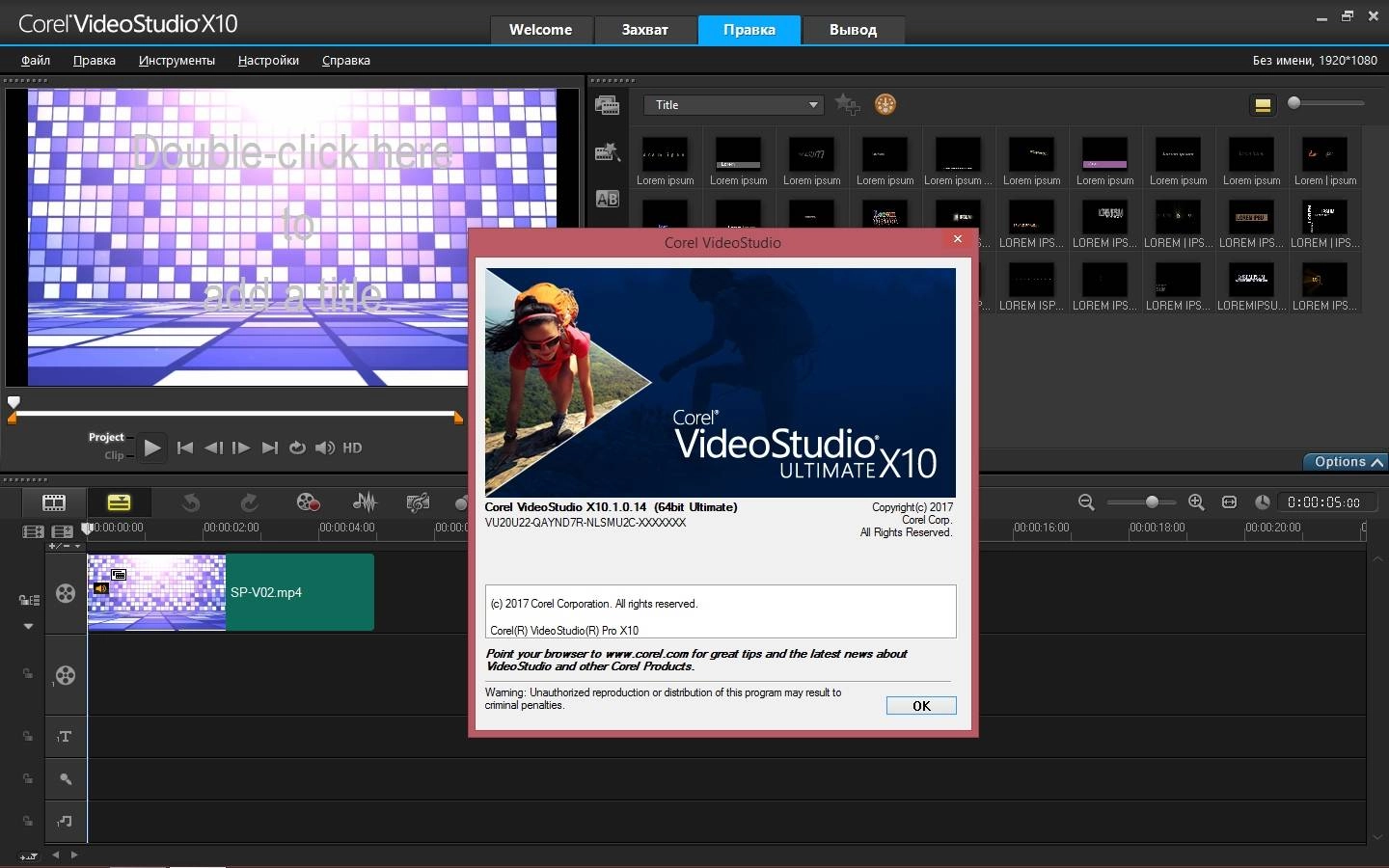The image size is (1389, 868).
Task: Click the speaker badge on SP-V02.mp4 clip
Action: click(x=100, y=588)
